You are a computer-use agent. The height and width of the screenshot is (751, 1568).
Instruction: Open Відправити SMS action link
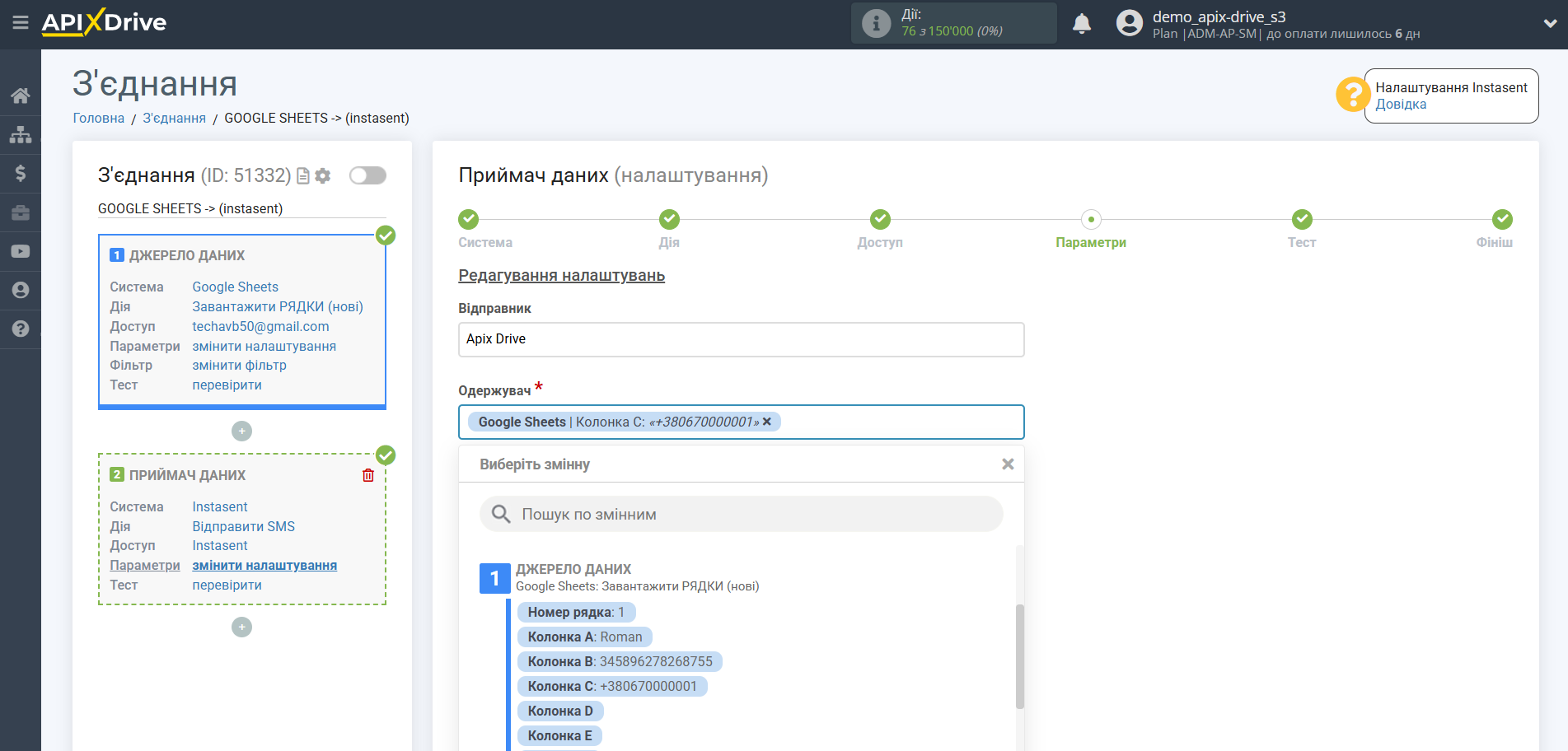[x=243, y=526]
